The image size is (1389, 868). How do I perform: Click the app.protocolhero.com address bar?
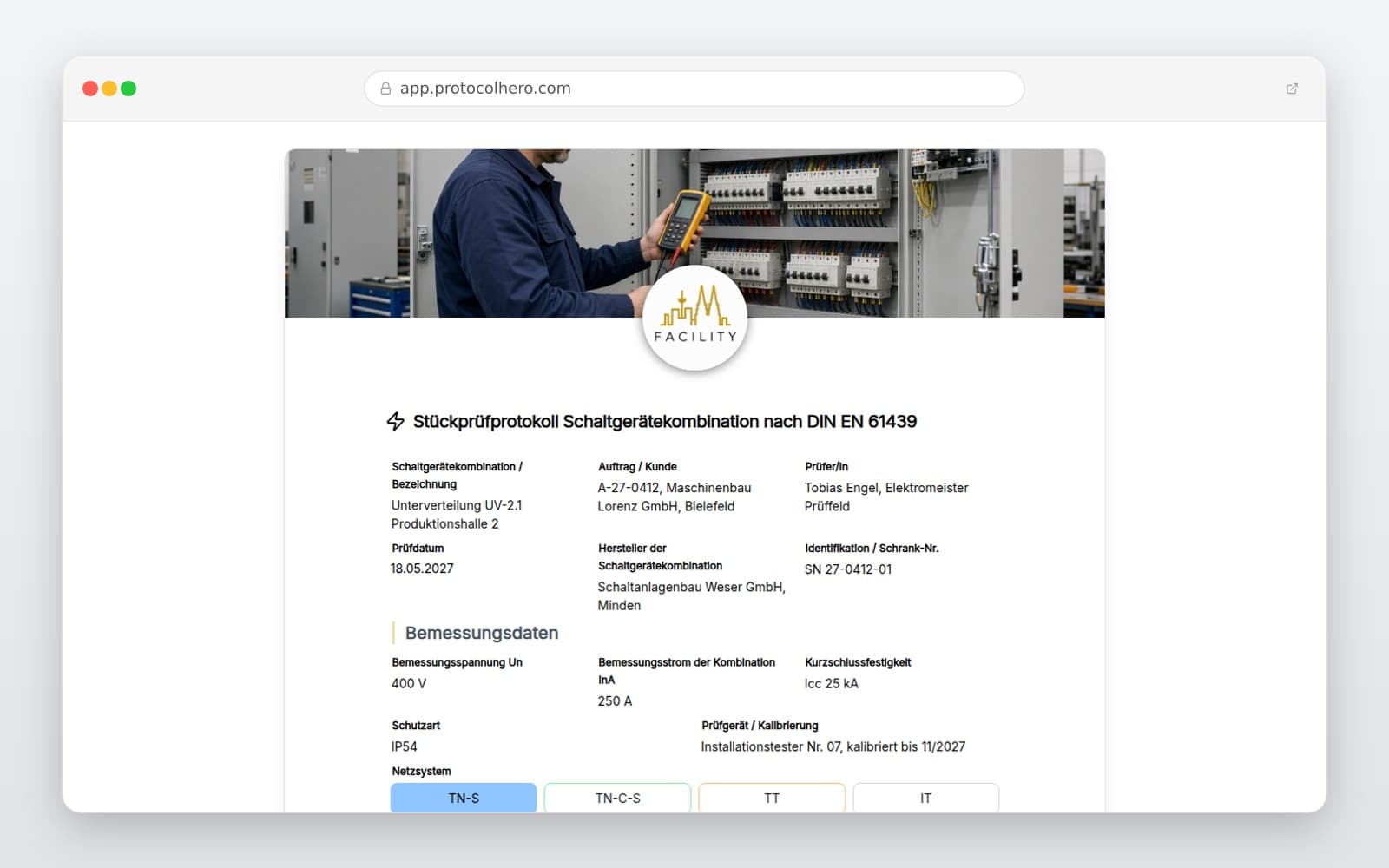694,89
